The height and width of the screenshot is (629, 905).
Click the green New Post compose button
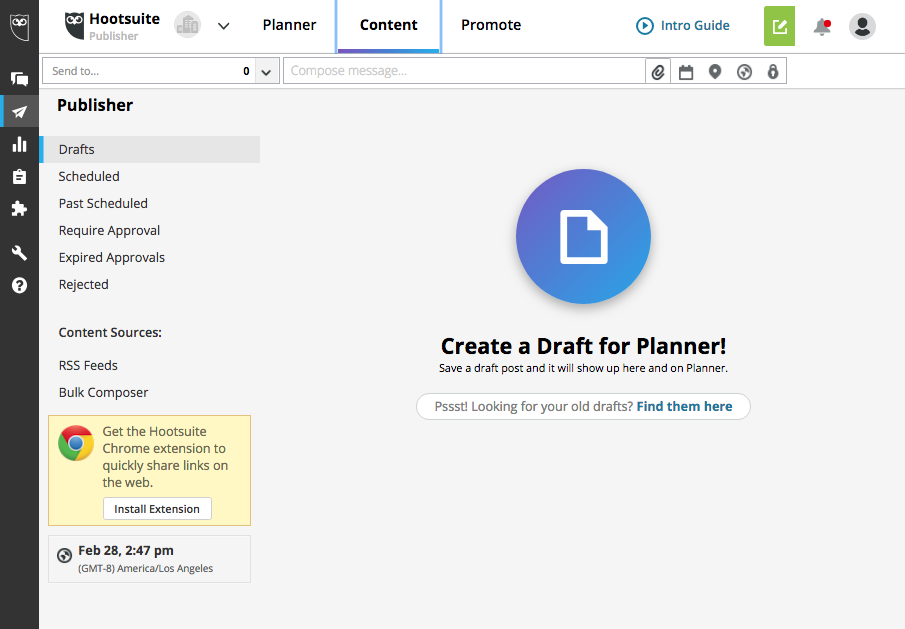point(779,26)
